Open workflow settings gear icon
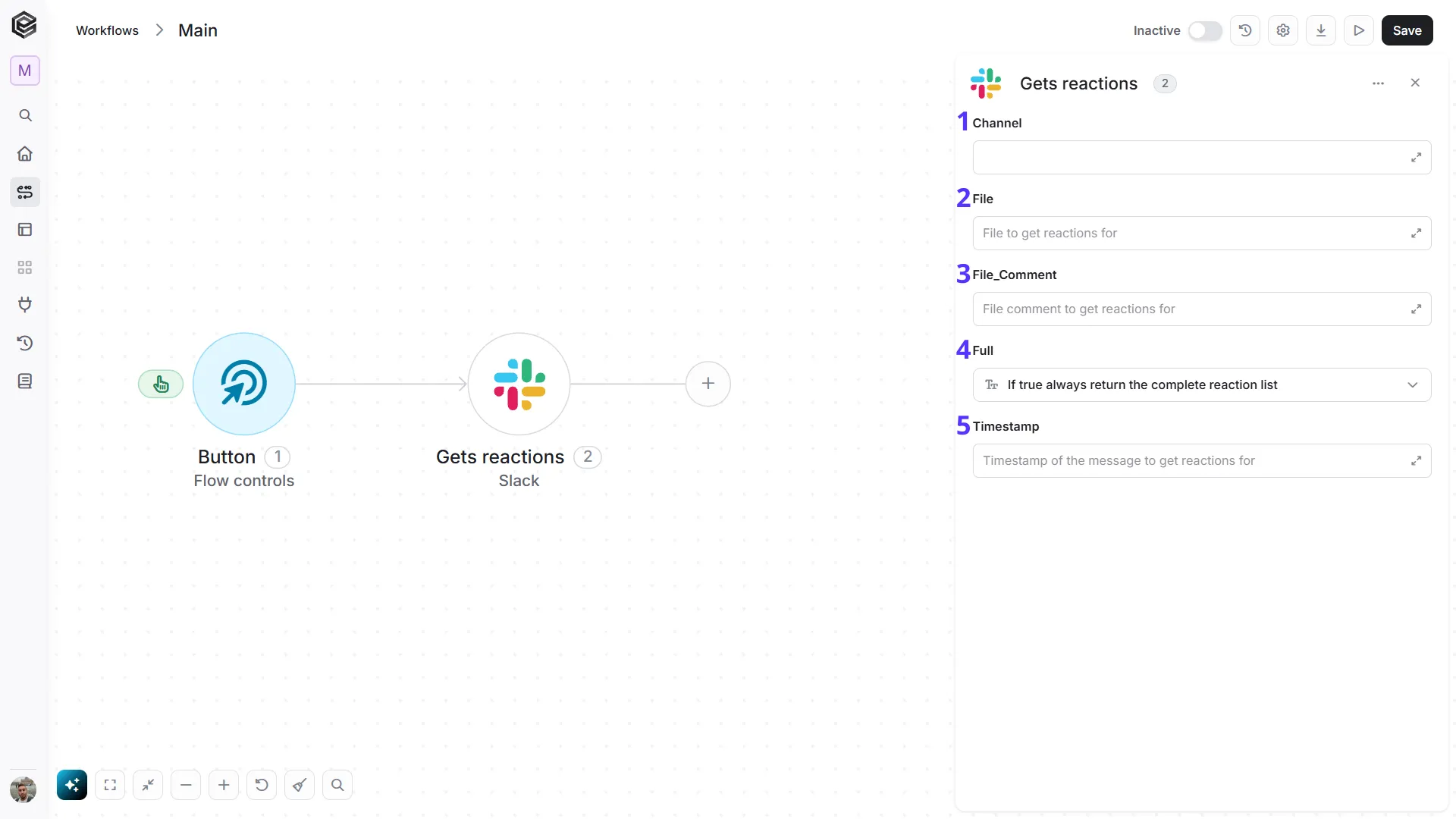 point(1283,30)
